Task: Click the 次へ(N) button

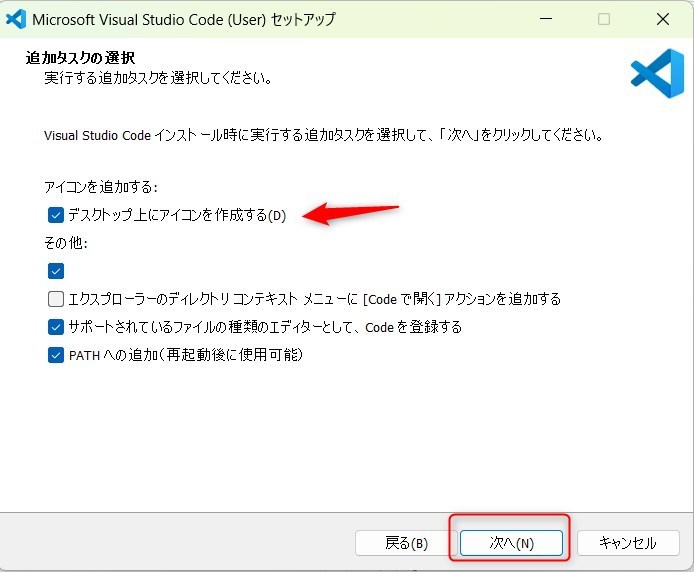Action: 511,543
